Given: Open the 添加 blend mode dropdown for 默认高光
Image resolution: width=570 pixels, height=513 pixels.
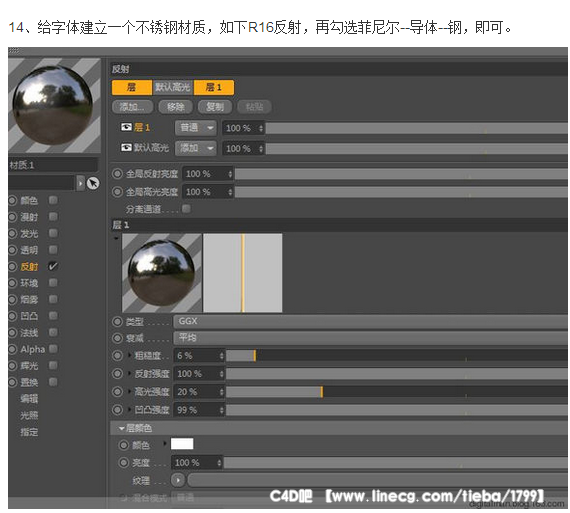Looking at the screenshot, I should (x=196, y=148).
